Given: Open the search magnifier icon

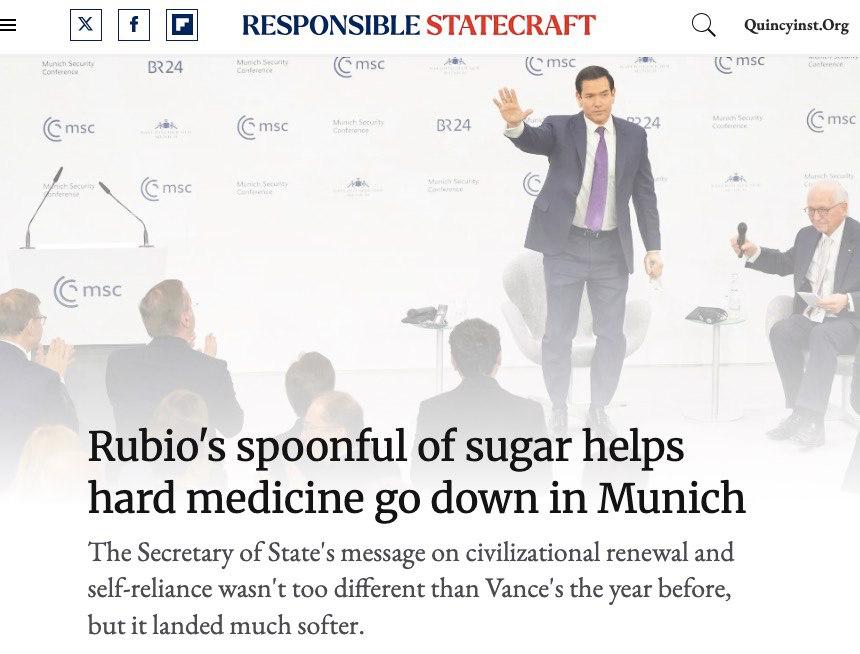Looking at the screenshot, I should (x=704, y=25).
